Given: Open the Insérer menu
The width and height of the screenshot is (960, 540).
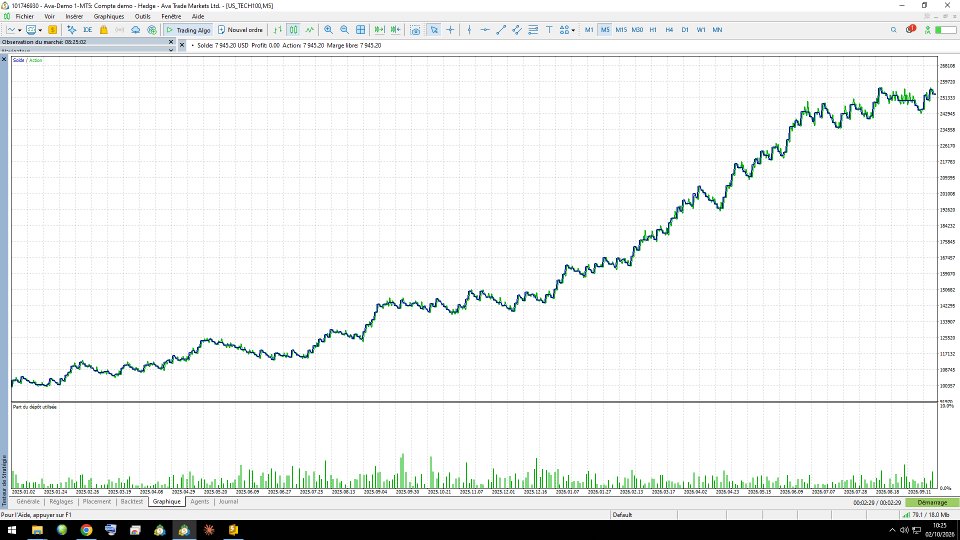Looking at the screenshot, I should pos(74,17).
